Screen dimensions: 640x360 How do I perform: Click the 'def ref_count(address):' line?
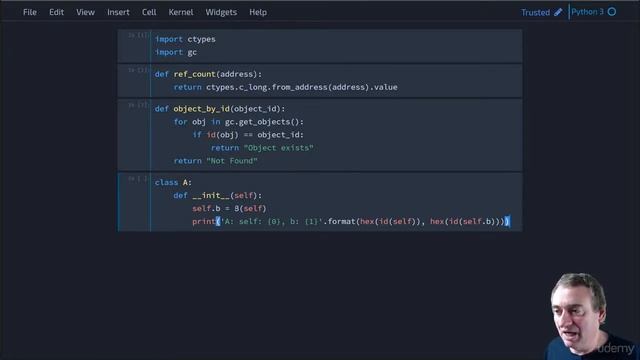tap(208, 74)
